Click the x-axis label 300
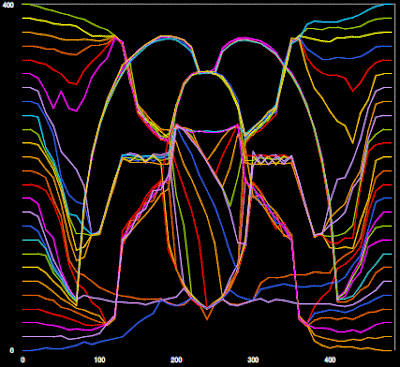Image resolution: width=400 pixels, height=367 pixels. [253, 360]
